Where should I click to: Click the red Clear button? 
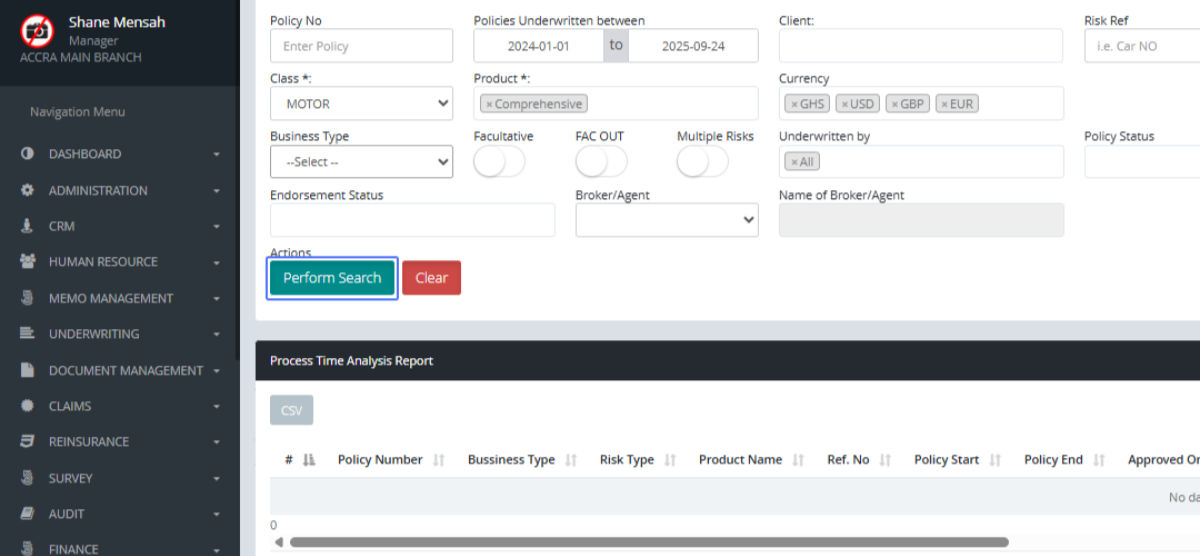(431, 278)
